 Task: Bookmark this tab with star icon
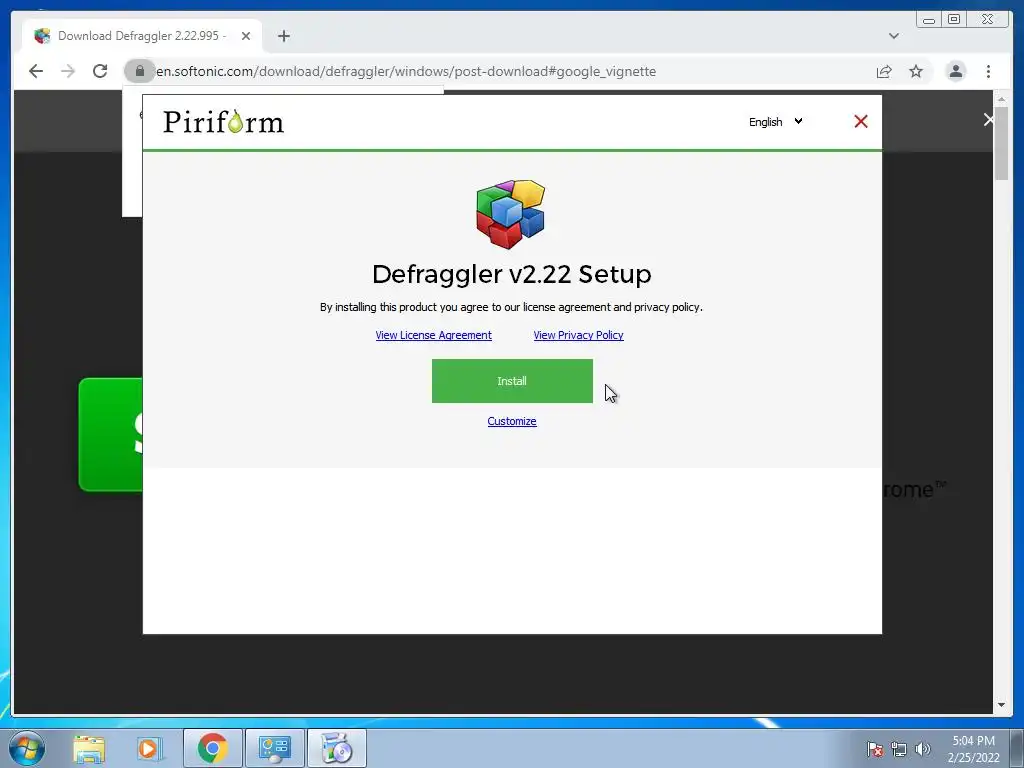[916, 71]
